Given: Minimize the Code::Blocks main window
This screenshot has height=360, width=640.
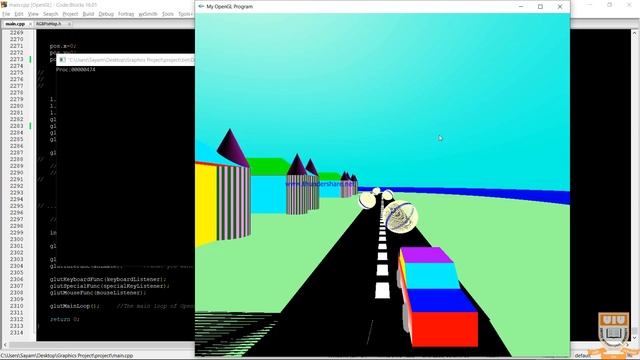Looking at the screenshot, I should tap(590, 5).
